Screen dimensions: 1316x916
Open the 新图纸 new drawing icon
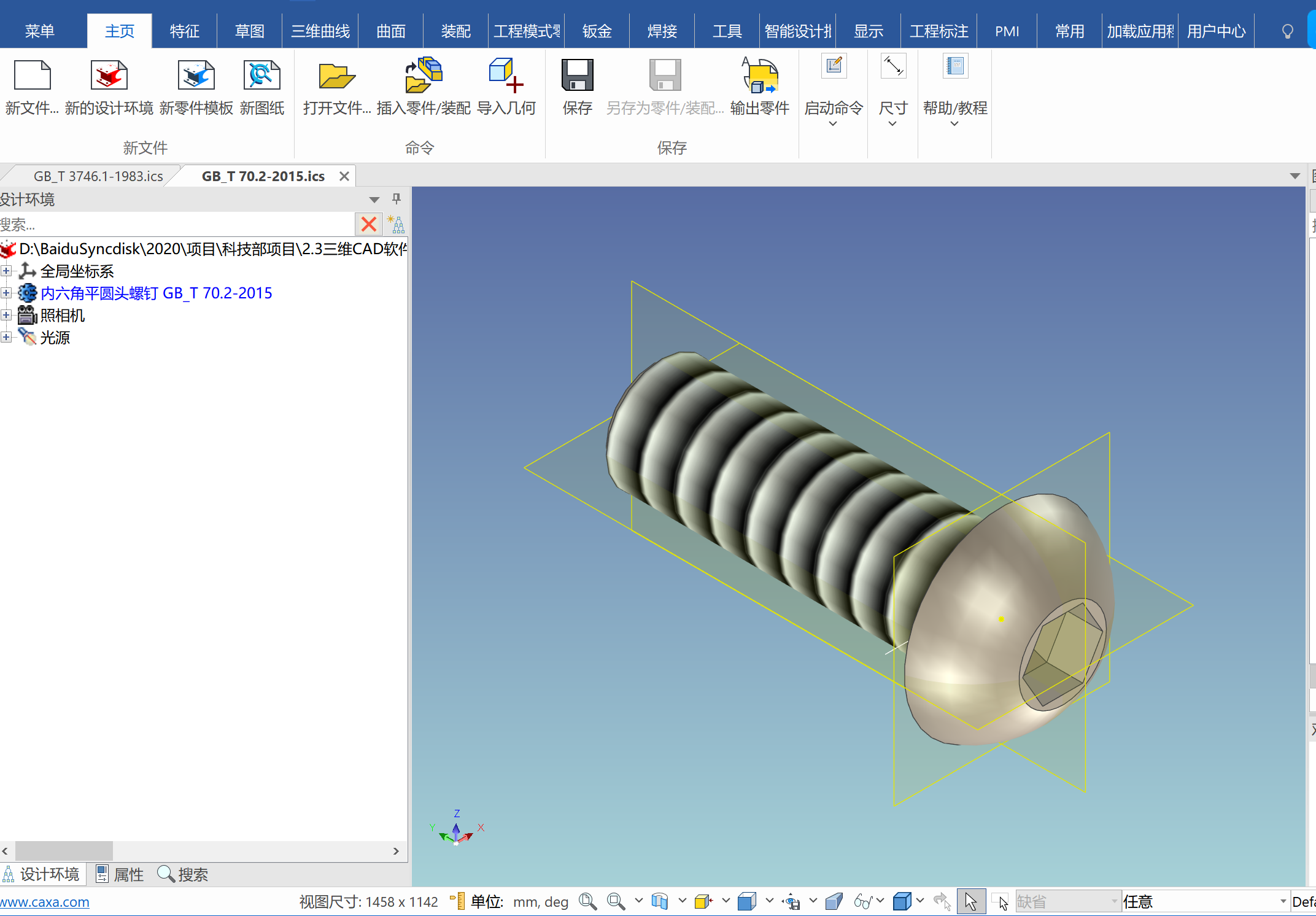261,76
